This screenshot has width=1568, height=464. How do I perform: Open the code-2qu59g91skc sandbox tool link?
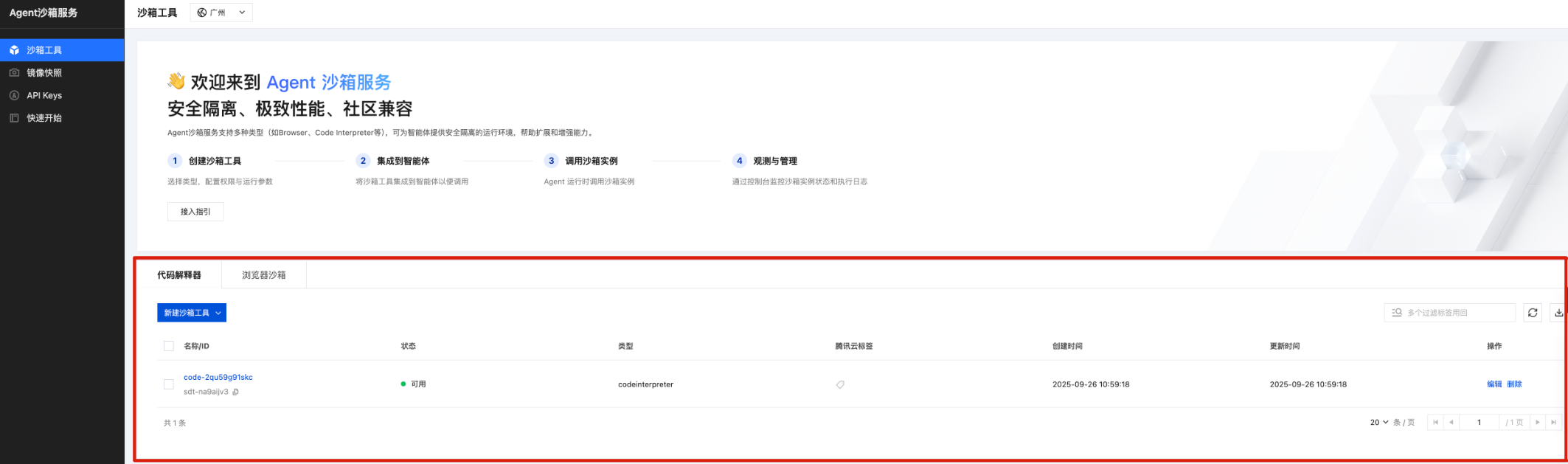point(218,378)
